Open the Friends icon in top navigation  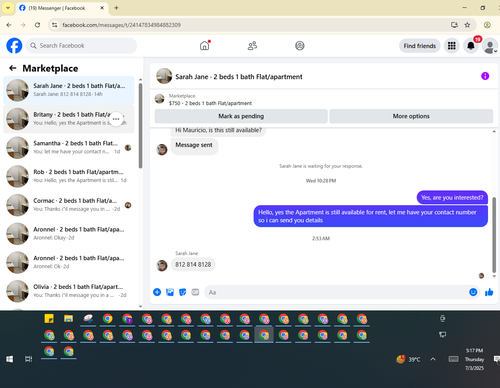[x=252, y=46]
